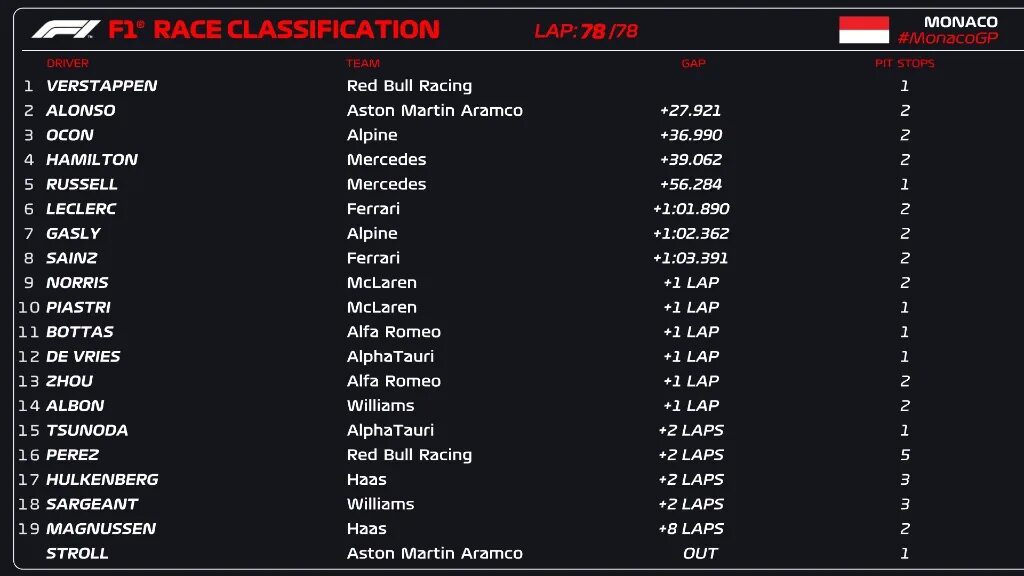Click the F1 logo
Viewport: 1024px width, 576px height.
pyautogui.click(x=66, y=29)
